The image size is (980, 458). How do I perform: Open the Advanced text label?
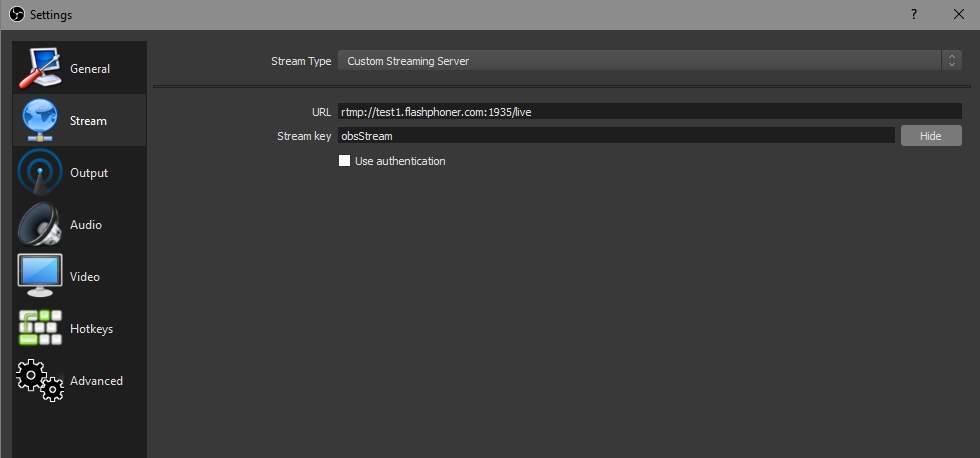(96, 381)
